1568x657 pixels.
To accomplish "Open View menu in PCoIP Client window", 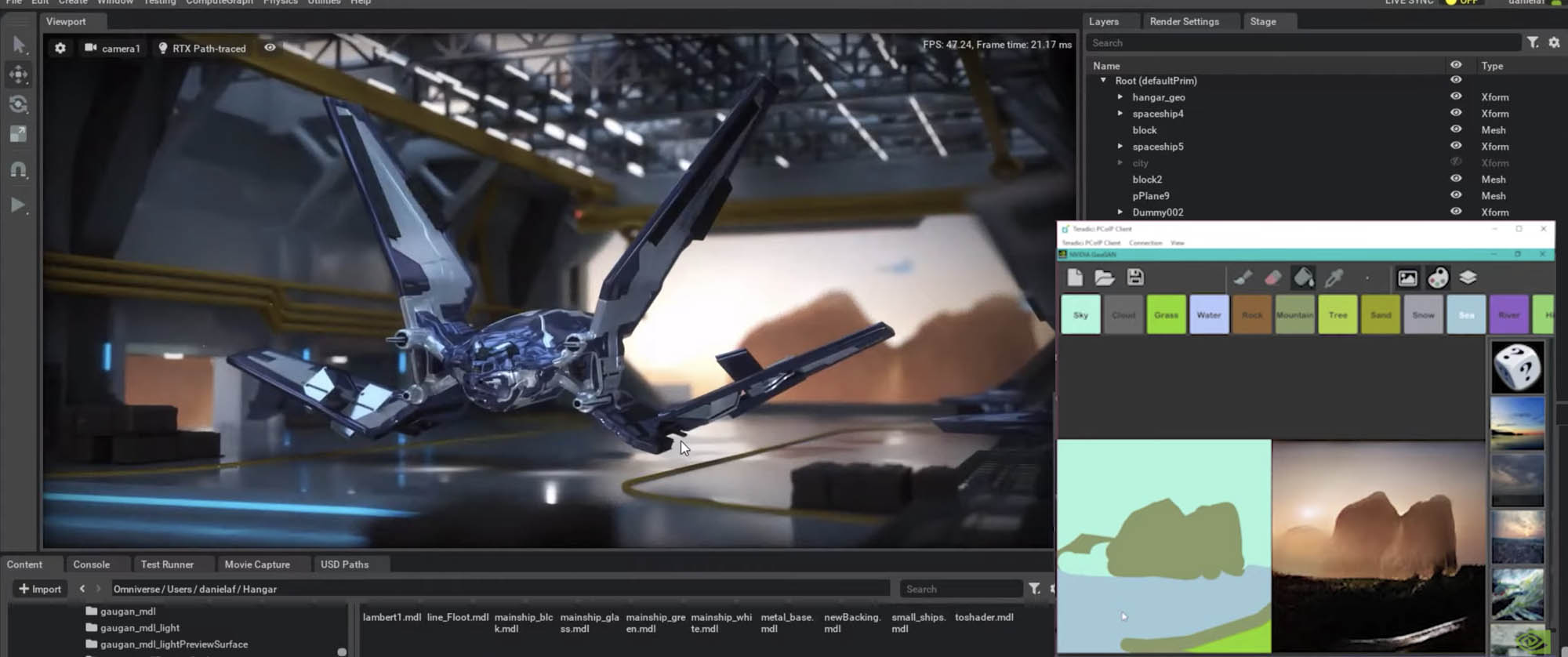I will click(x=1178, y=243).
